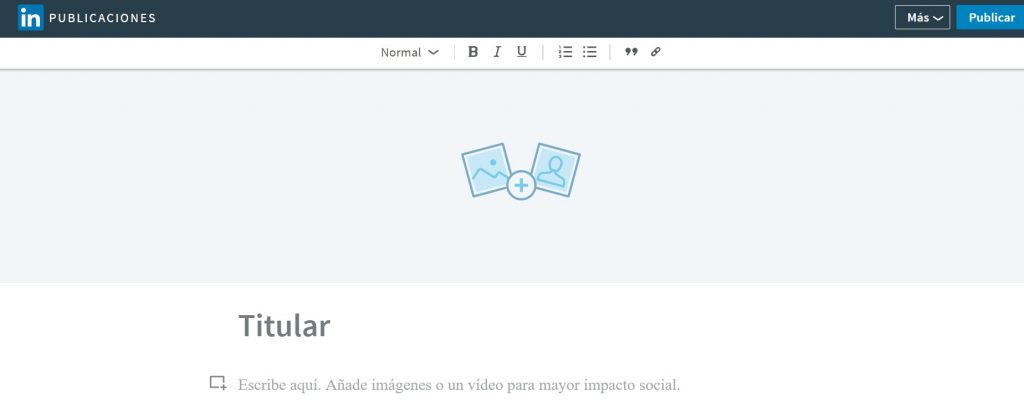Open the Más dropdown menu
Screen dimensions: 1024x406
click(x=922, y=18)
